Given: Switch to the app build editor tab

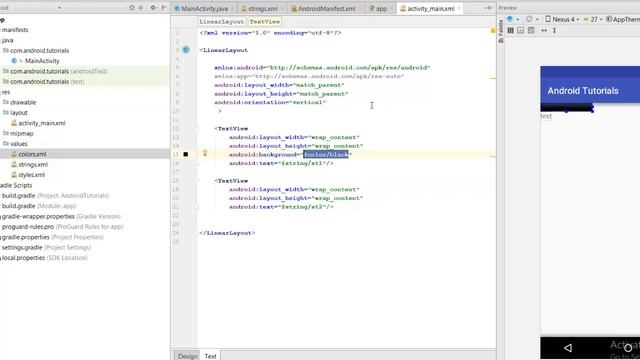Looking at the screenshot, I should pyautogui.click(x=380, y=9).
